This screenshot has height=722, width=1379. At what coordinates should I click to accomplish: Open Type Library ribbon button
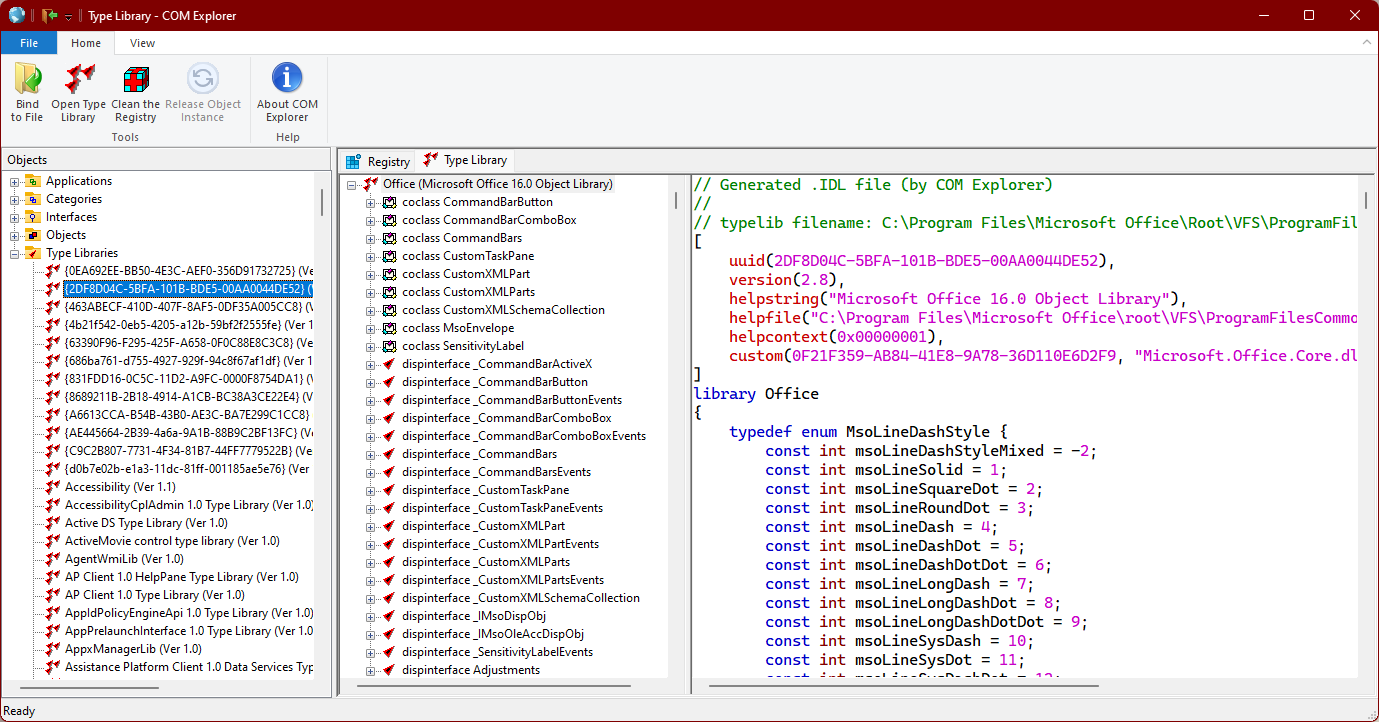(x=79, y=93)
